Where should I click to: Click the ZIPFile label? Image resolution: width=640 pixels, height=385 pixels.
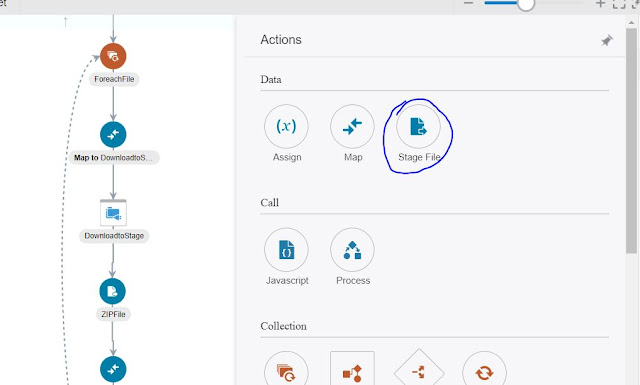point(113,314)
